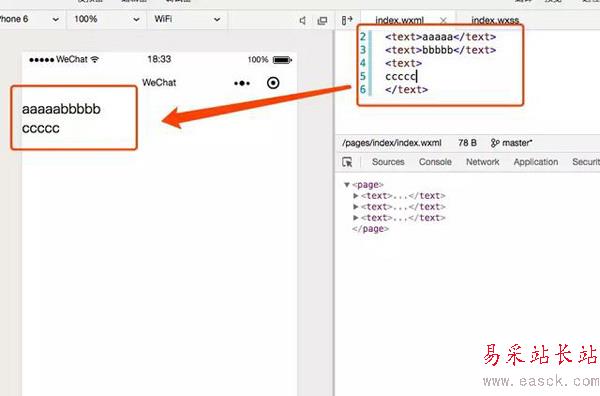
Task: Toggle the simulator sound mute icon
Action: coord(303,21)
